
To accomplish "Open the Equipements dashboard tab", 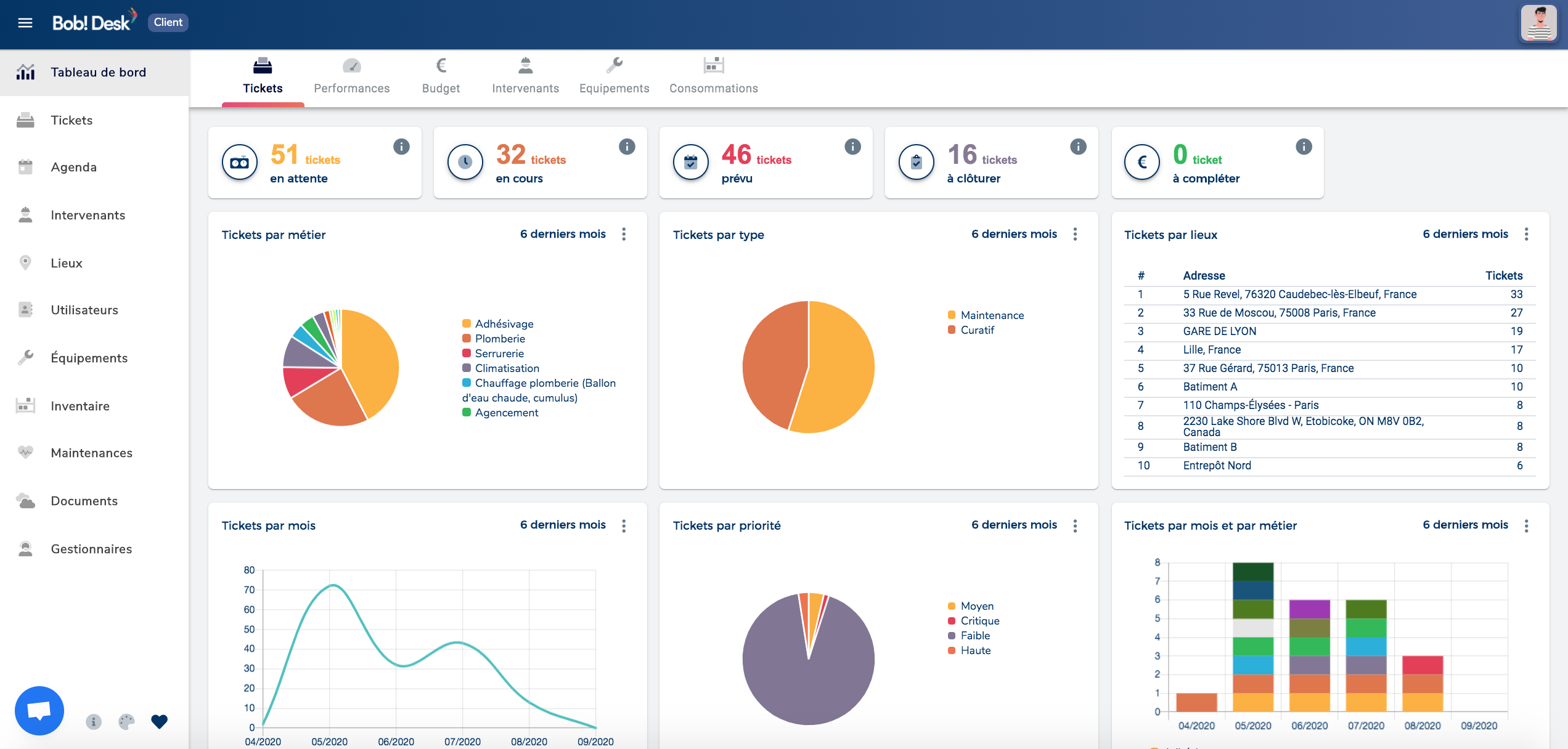I will (x=615, y=77).
